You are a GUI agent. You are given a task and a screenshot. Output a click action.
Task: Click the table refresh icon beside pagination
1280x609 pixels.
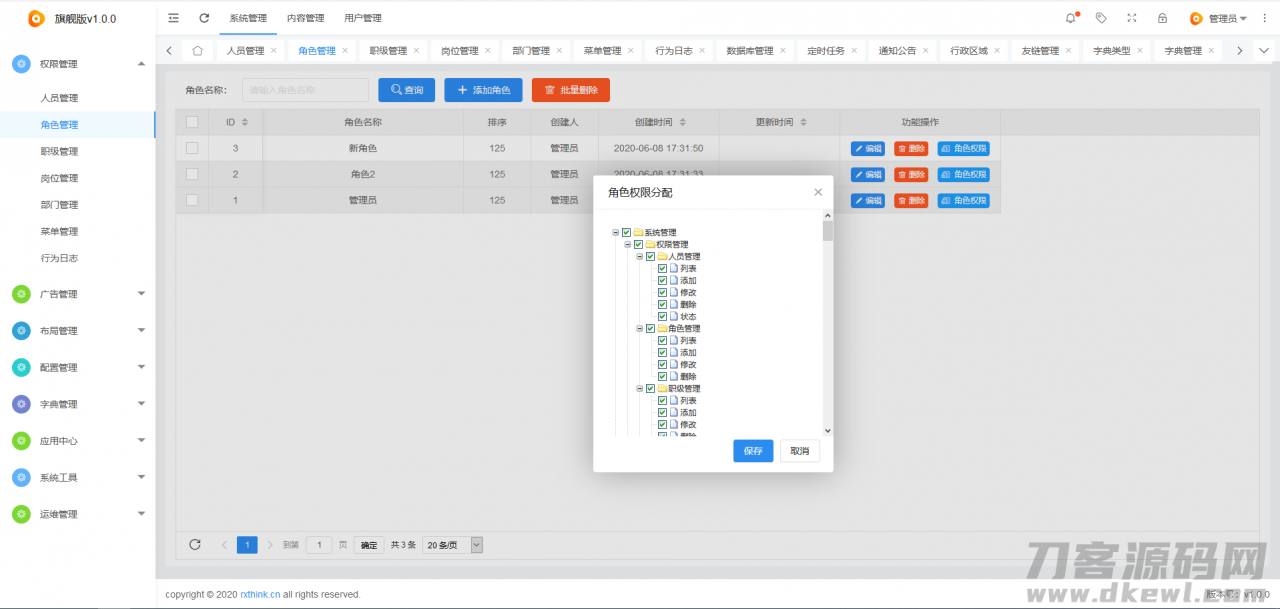[195, 545]
